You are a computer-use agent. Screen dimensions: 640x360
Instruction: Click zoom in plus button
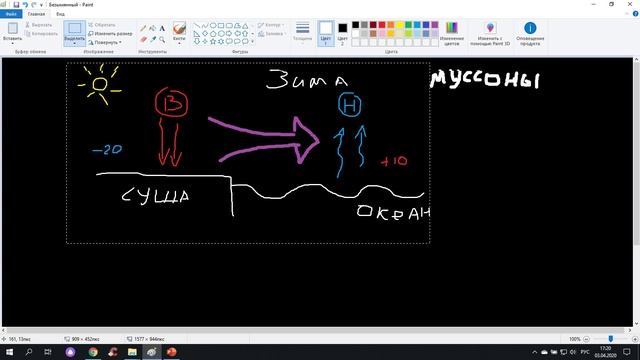click(x=635, y=339)
